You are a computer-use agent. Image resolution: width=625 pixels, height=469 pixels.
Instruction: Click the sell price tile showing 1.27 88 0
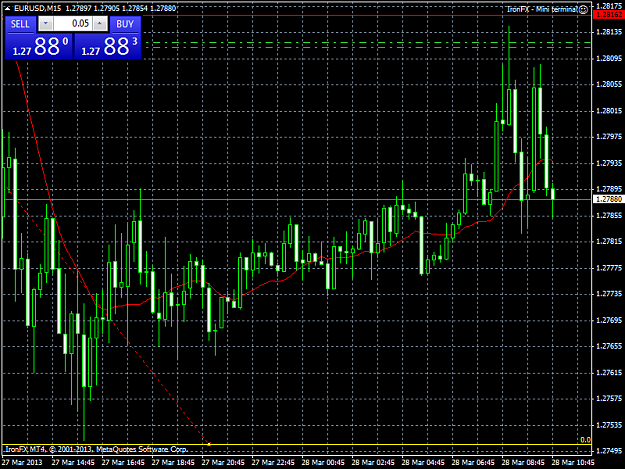[39, 46]
